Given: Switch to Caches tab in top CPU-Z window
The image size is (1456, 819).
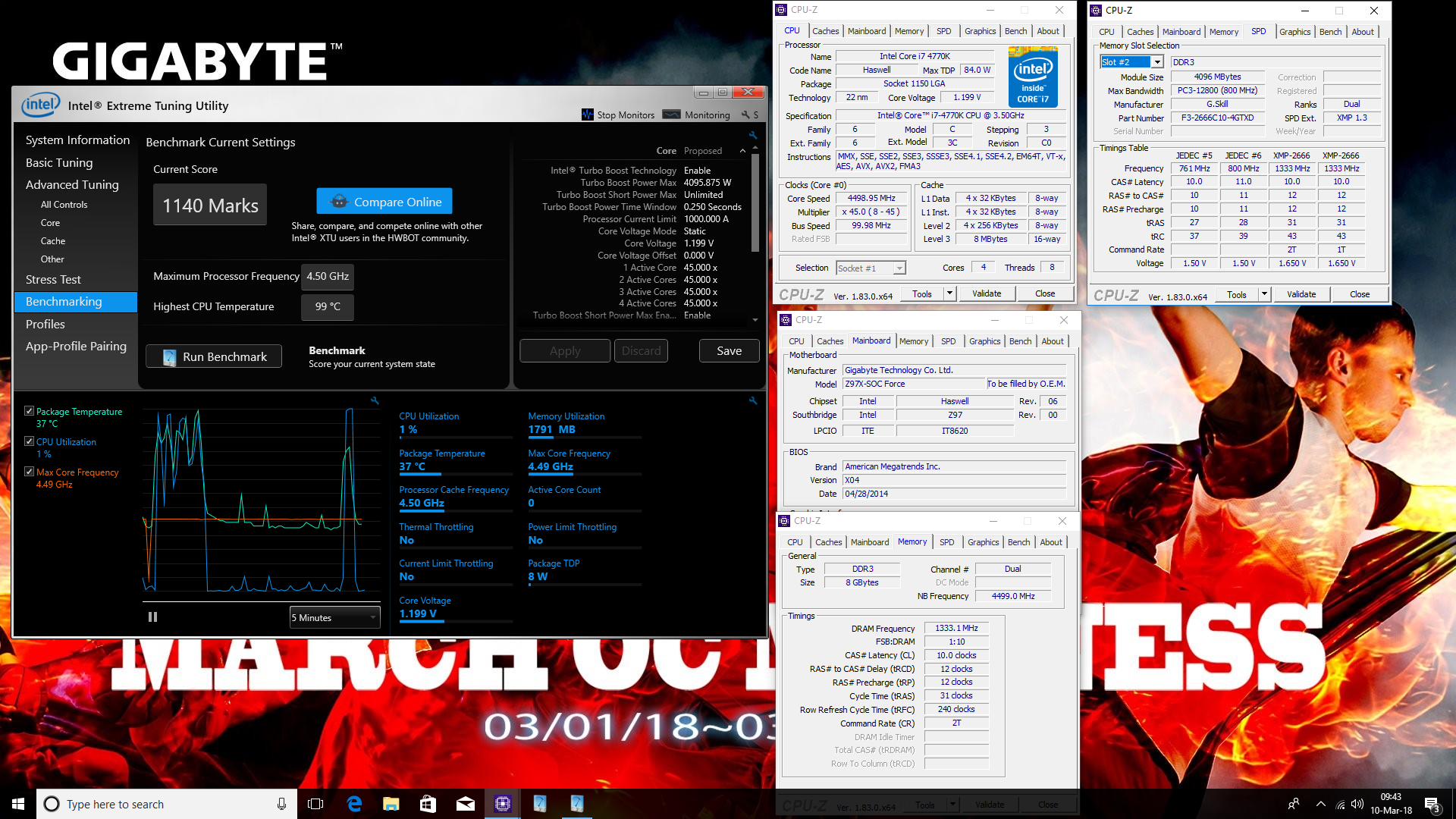Looking at the screenshot, I should (825, 31).
